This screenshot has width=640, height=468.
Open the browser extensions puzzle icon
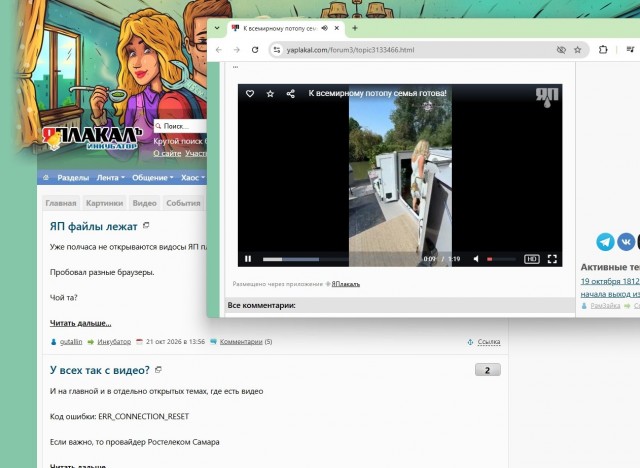603,50
